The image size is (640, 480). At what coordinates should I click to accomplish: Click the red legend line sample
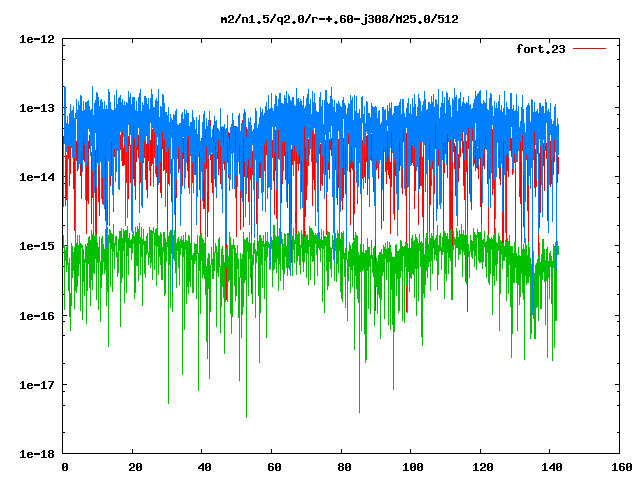[x=589, y=49]
